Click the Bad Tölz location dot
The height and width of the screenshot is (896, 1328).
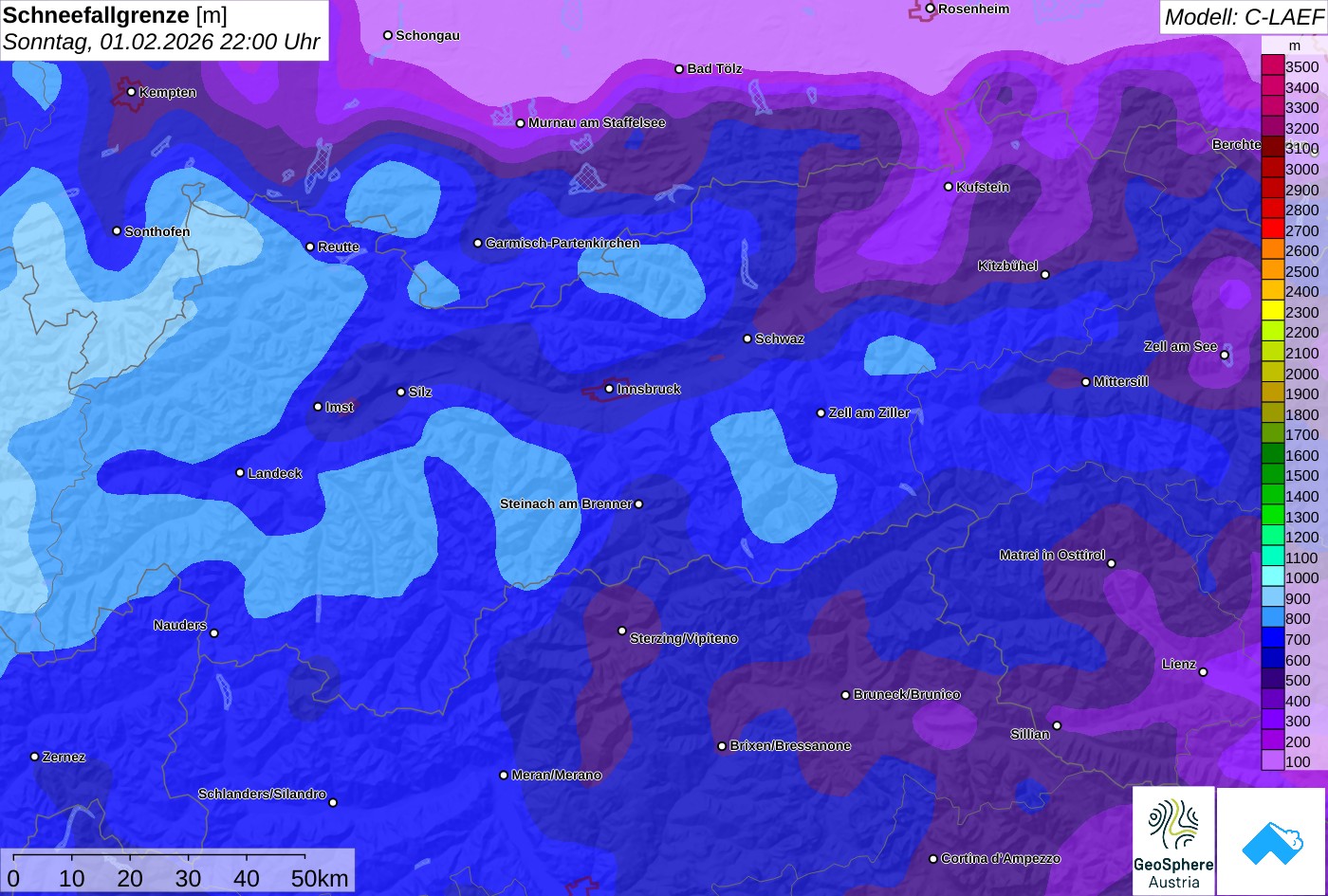pos(679,68)
